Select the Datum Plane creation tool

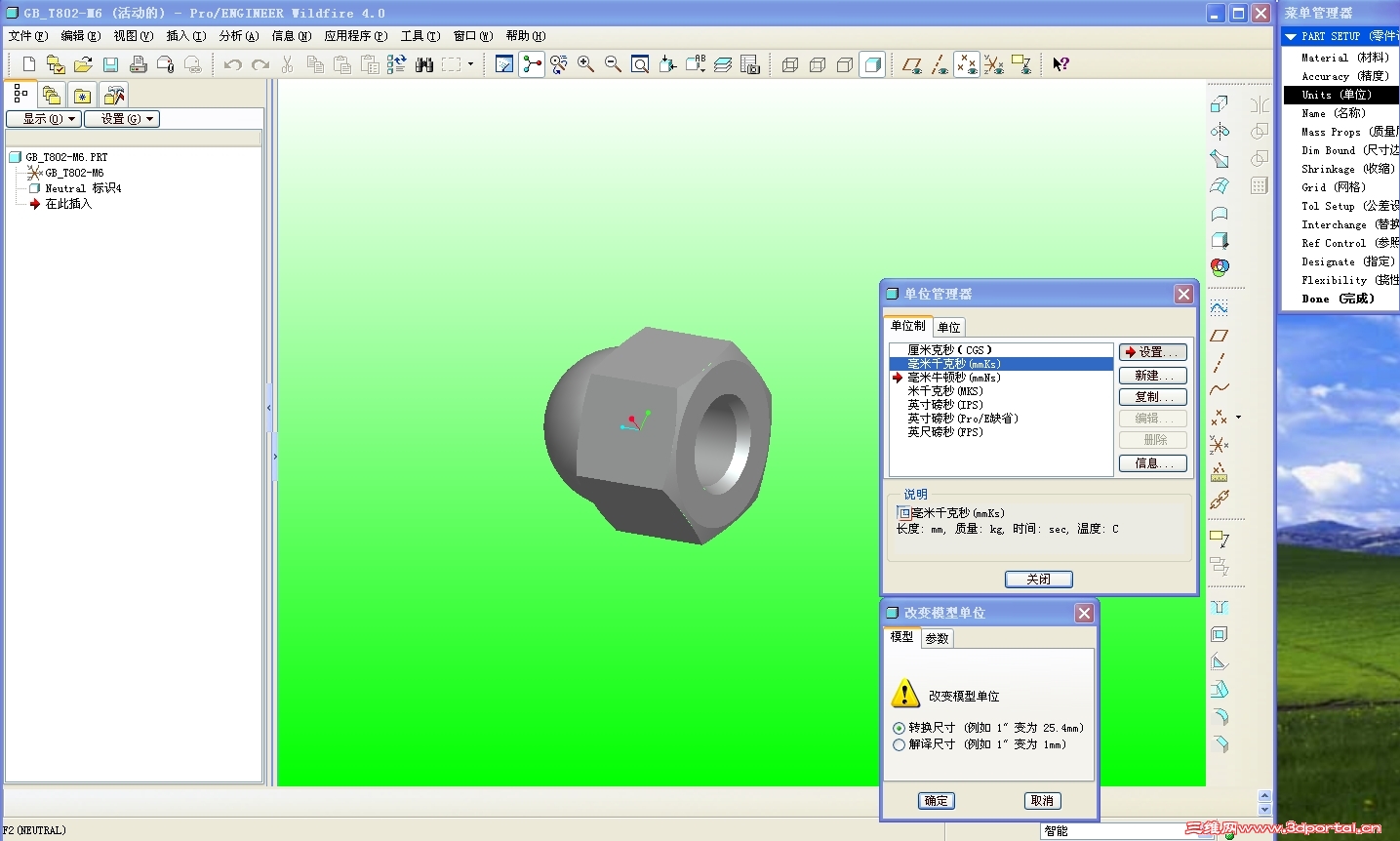click(1220, 335)
